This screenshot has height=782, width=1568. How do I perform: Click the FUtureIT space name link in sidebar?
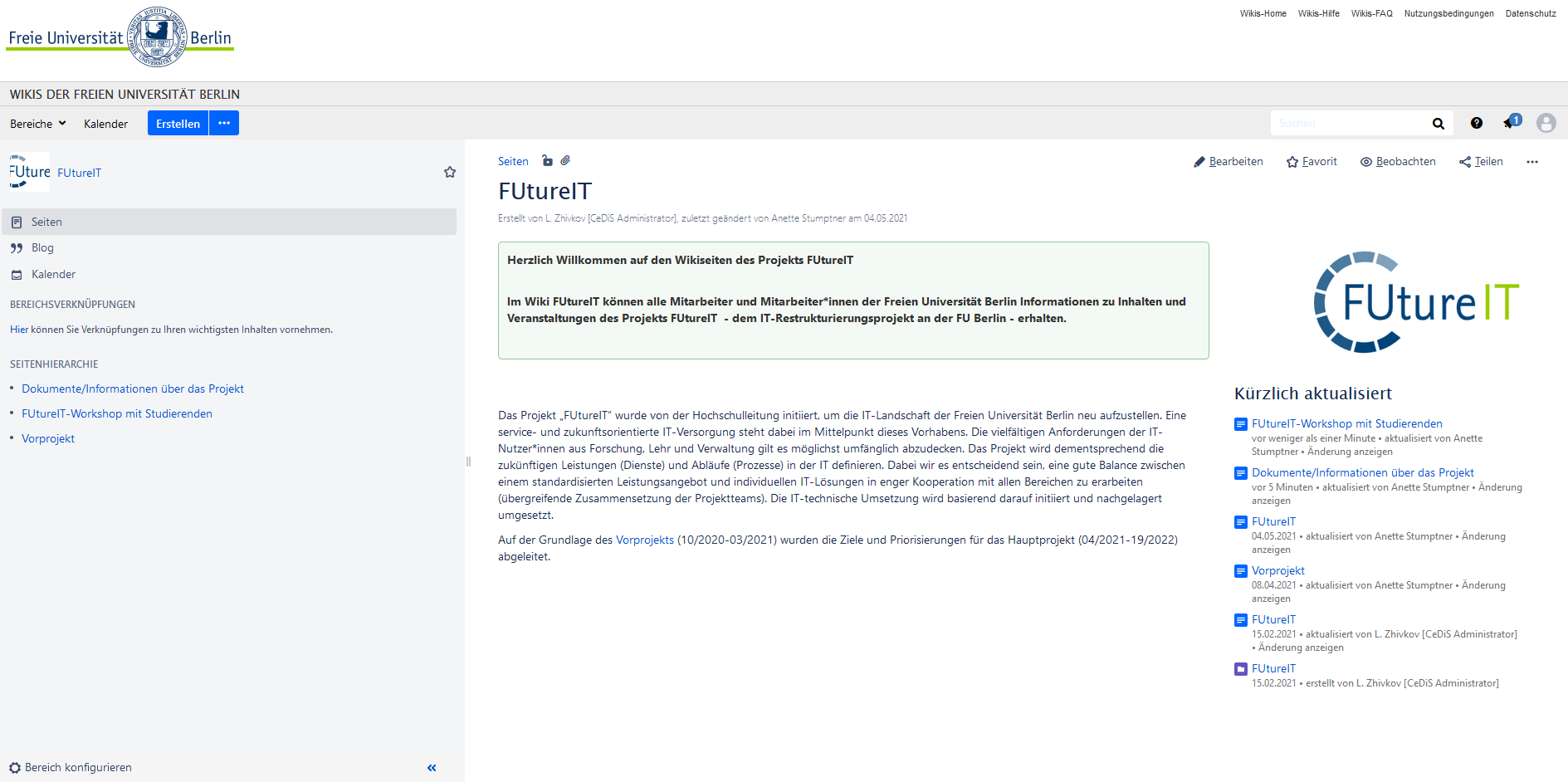tap(79, 173)
